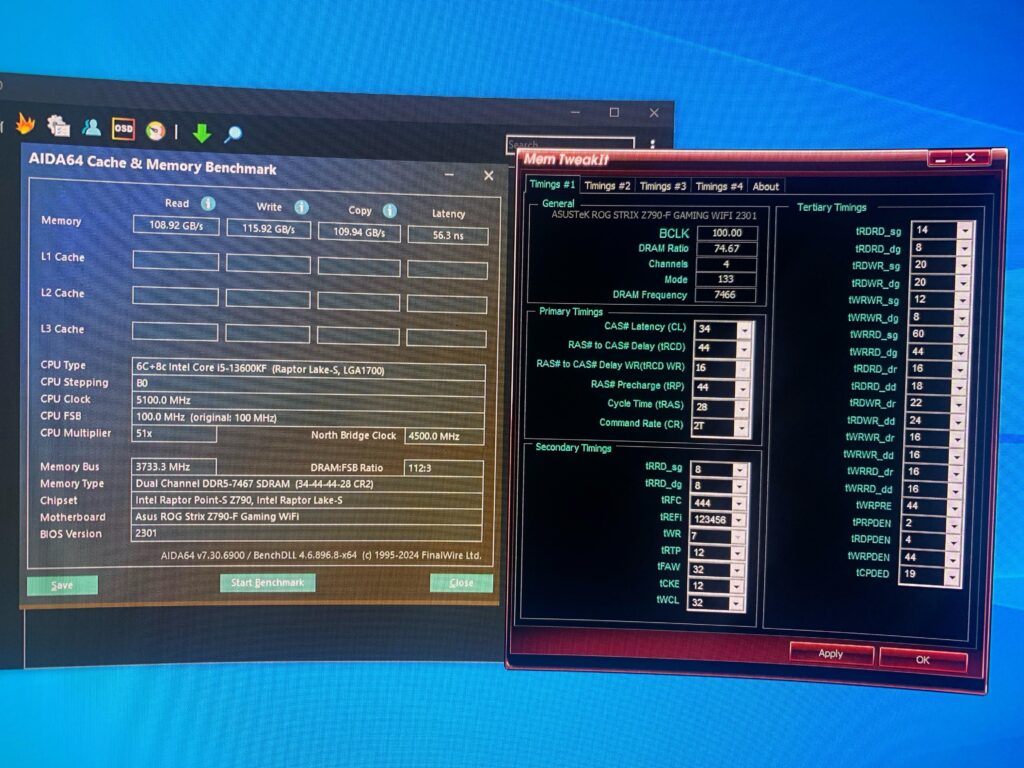Image resolution: width=1024 pixels, height=768 pixels.
Task: Open tRDWR_sg dropdown
Action: (x=964, y=266)
